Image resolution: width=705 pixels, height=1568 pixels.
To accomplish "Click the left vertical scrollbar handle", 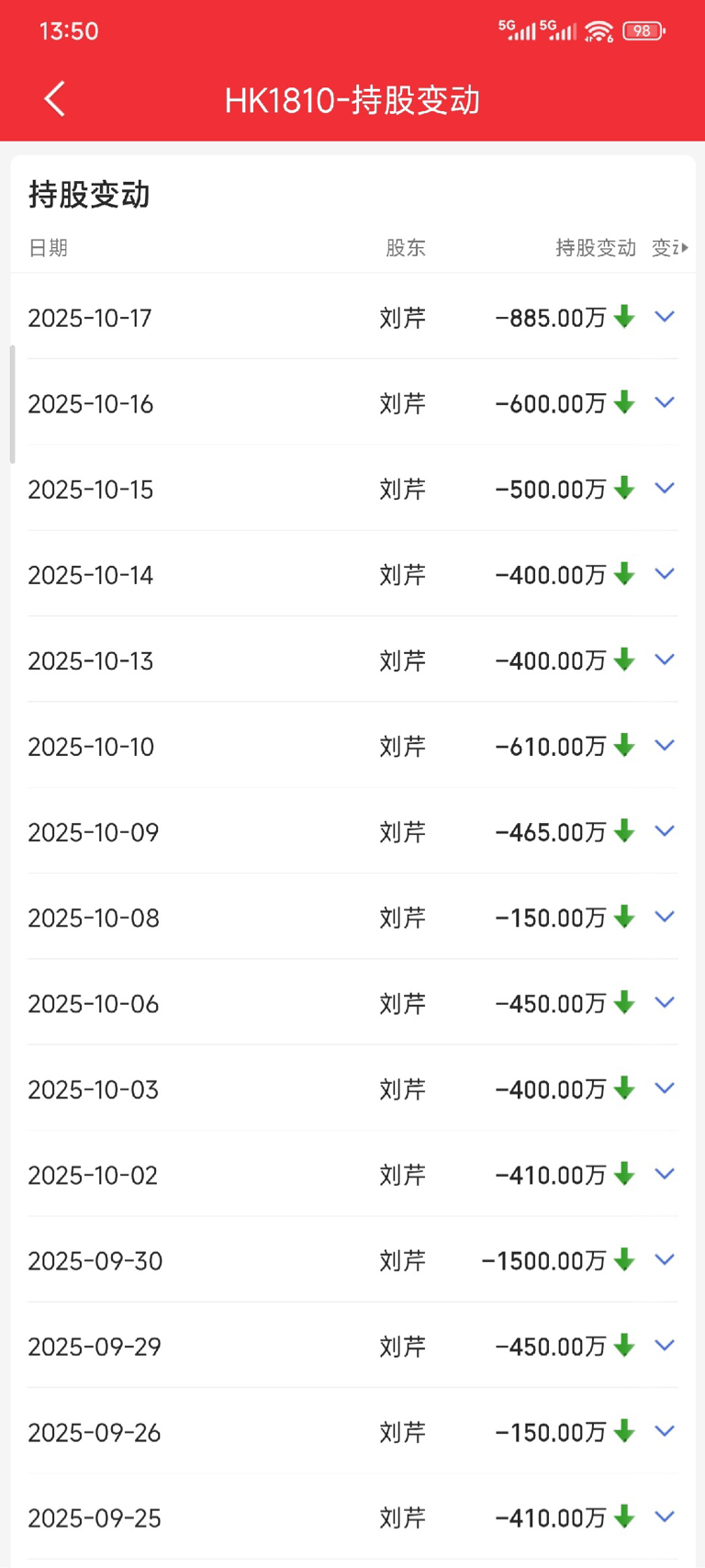I will [13, 404].
